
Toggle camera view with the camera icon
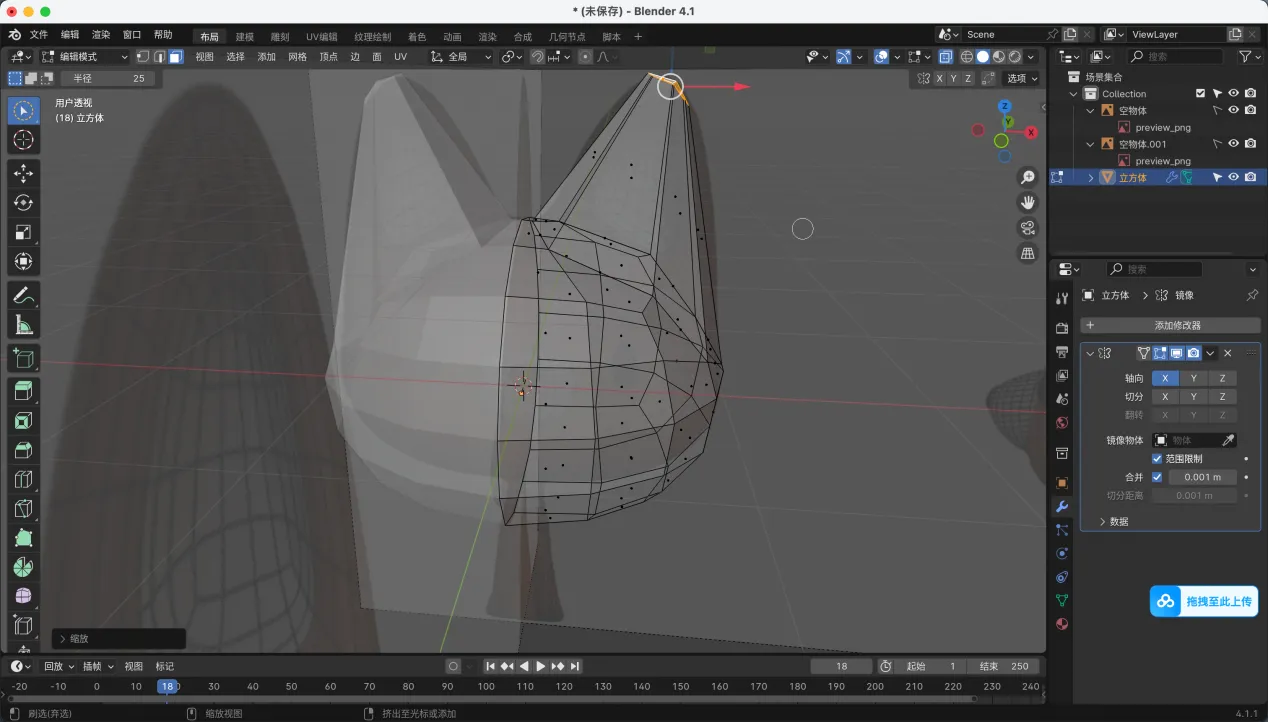pos(1027,228)
